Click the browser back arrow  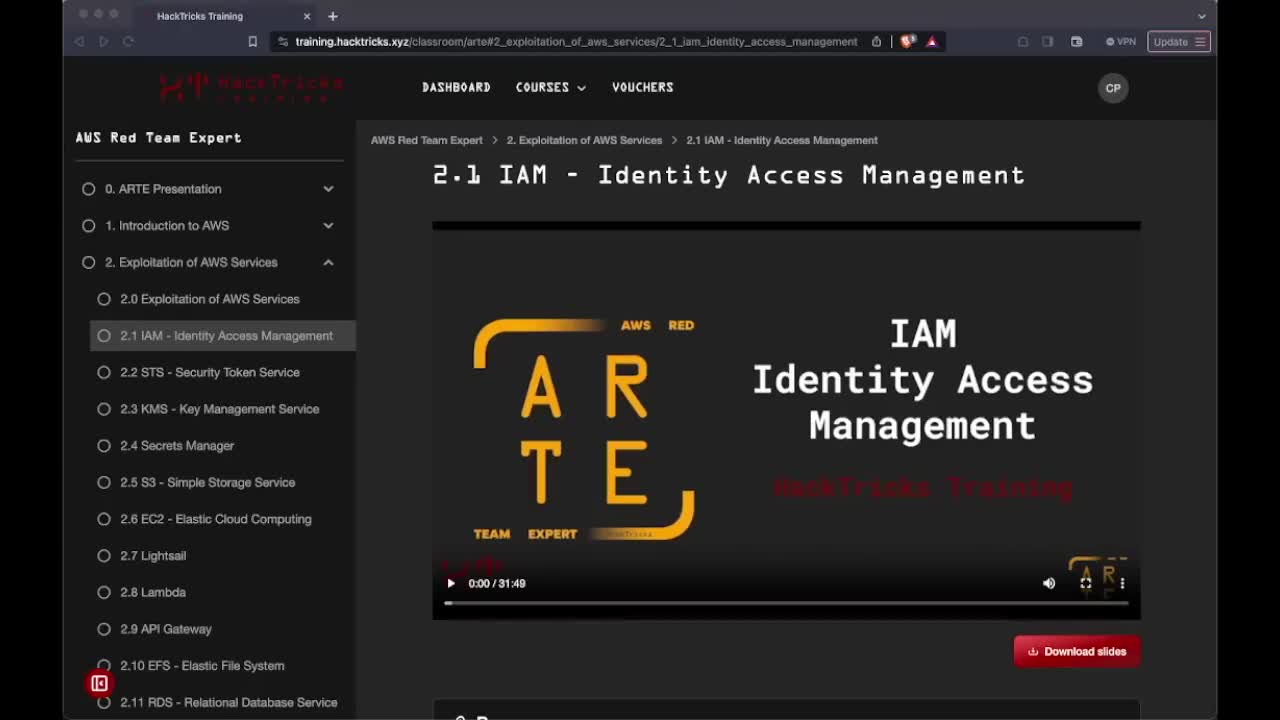point(79,42)
